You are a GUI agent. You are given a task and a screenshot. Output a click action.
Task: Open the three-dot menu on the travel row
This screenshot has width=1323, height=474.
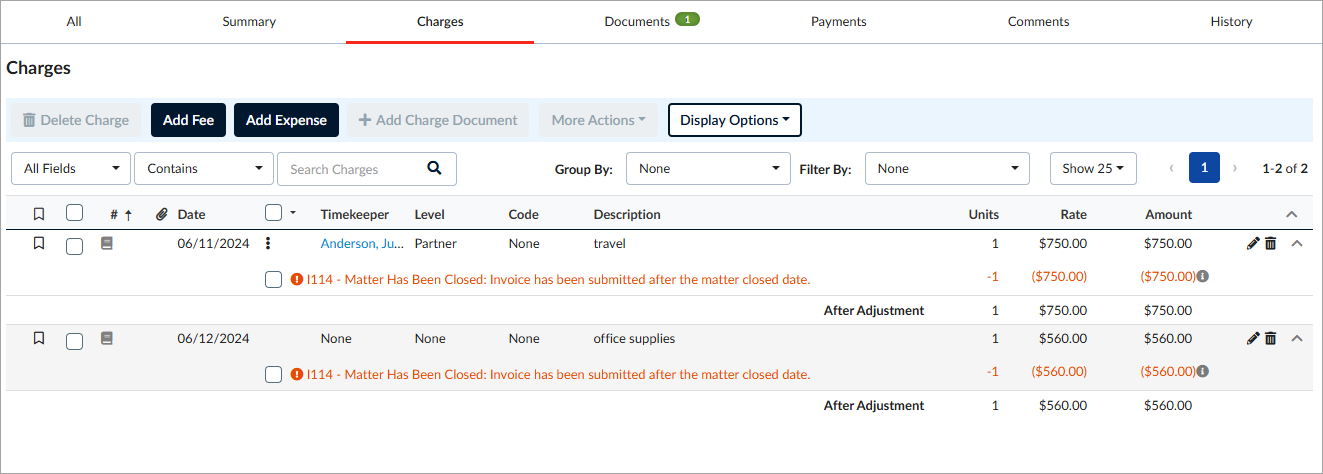pyautogui.click(x=268, y=243)
